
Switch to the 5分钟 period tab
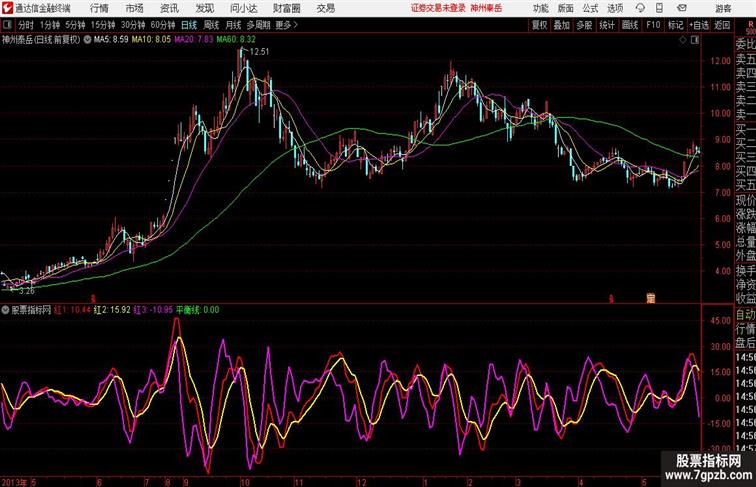[75, 25]
